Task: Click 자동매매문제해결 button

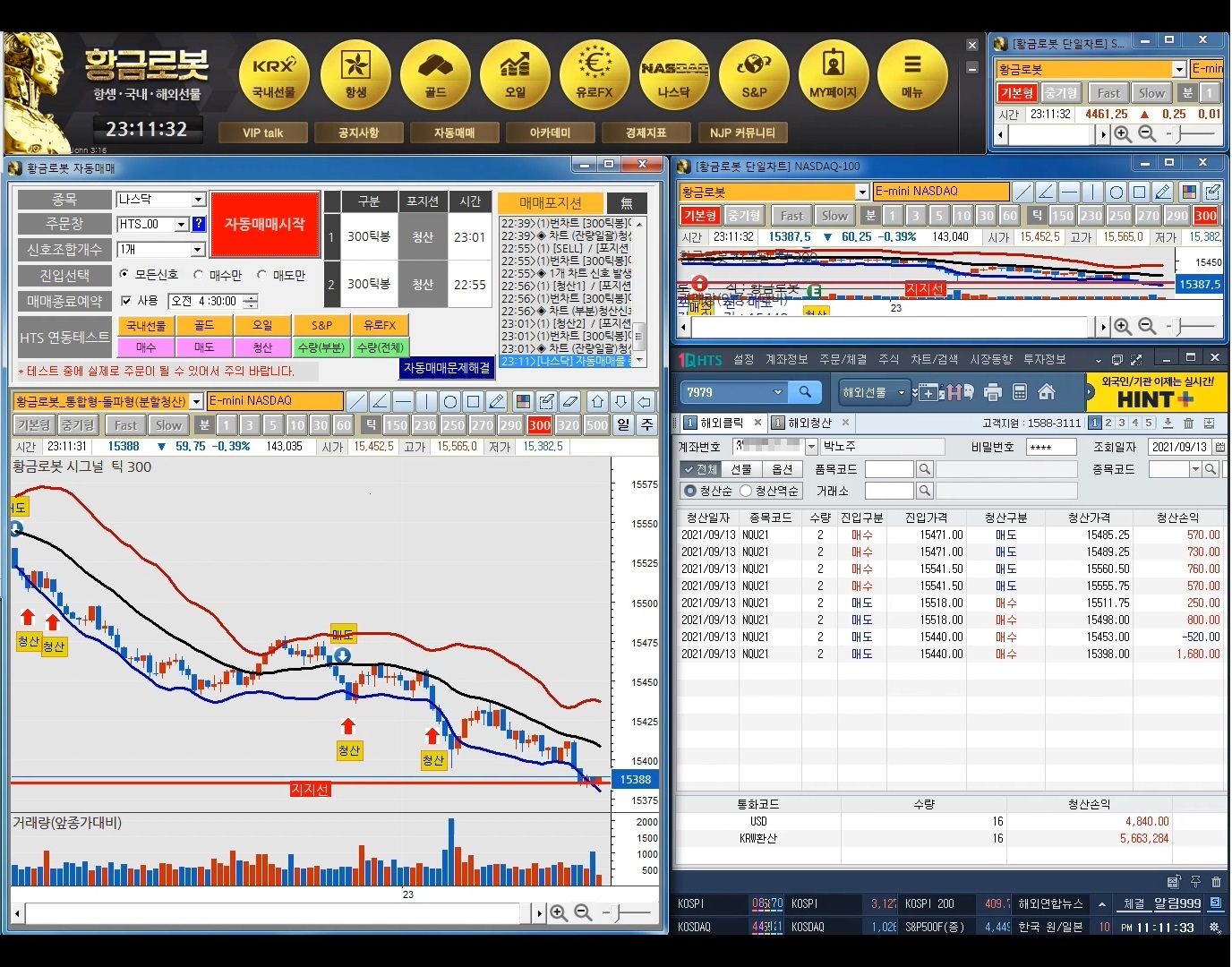Action: click(x=447, y=368)
